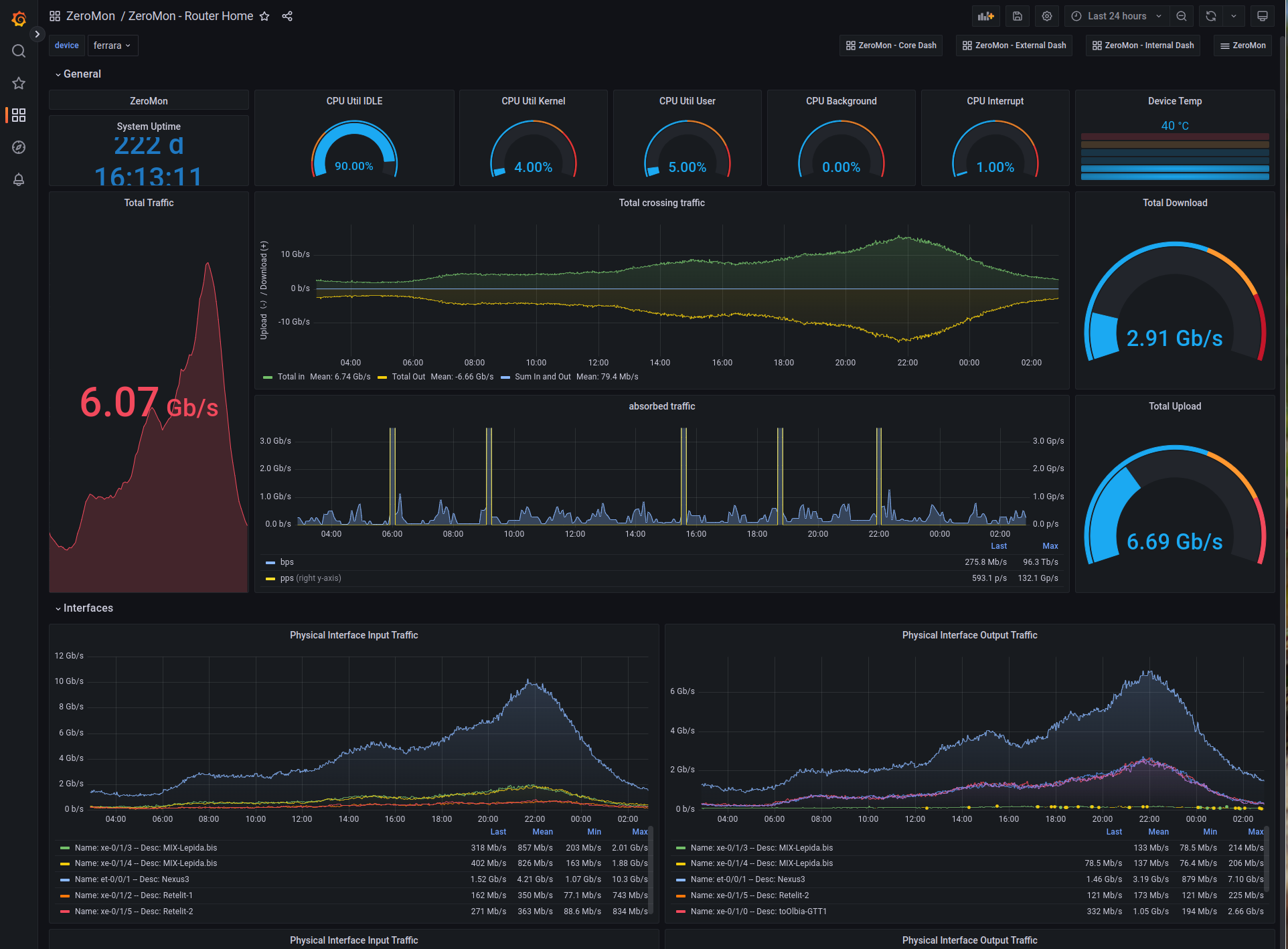Open ZeroMon - Core Dash link
Screen dimensions: 1288x949
point(891,46)
